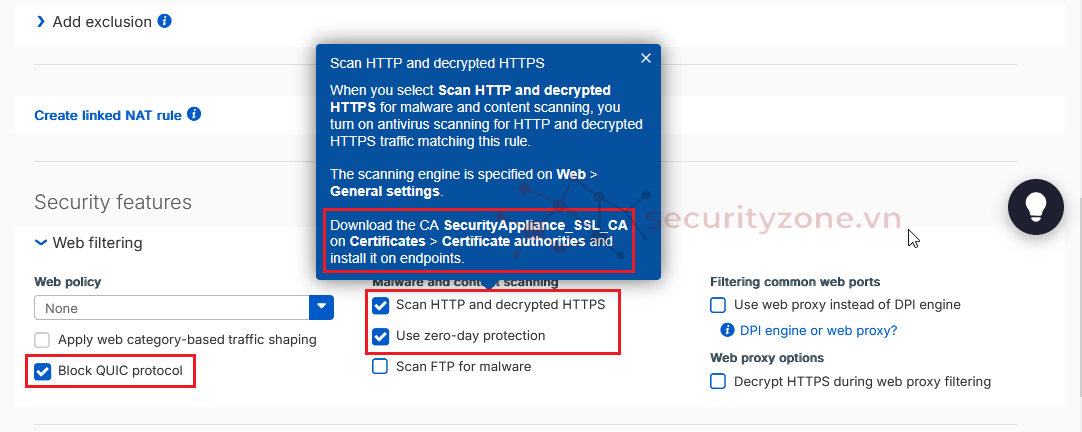1082x432 pixels.
Task: Click the Add exclusion text label
Action: click(102, 21)
